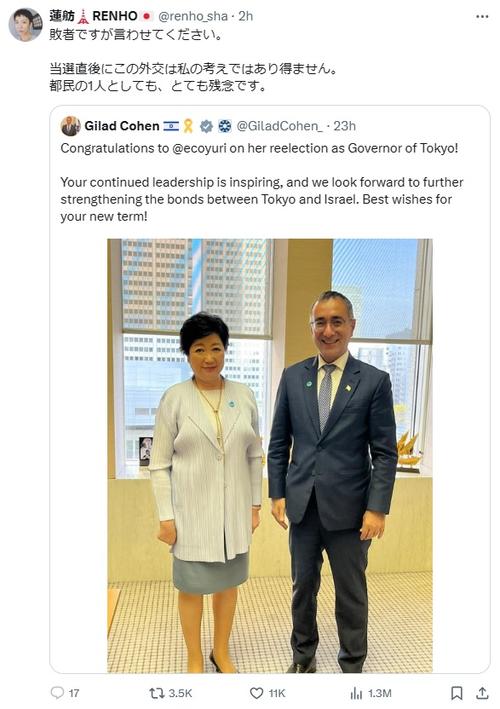The image size is (500, 709).
Task: Open RENHO's profile avatar
Action: [25, 25]
